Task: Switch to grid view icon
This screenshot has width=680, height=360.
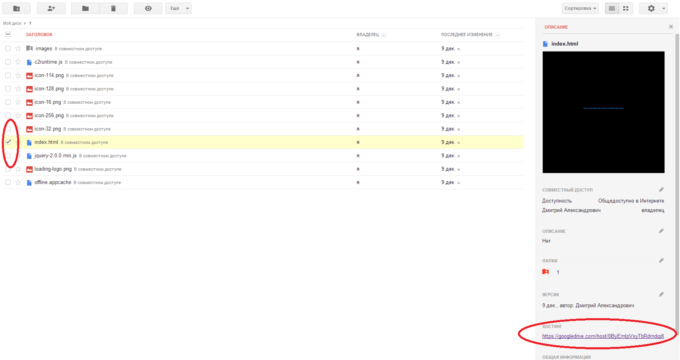Action: coord(626,8)
